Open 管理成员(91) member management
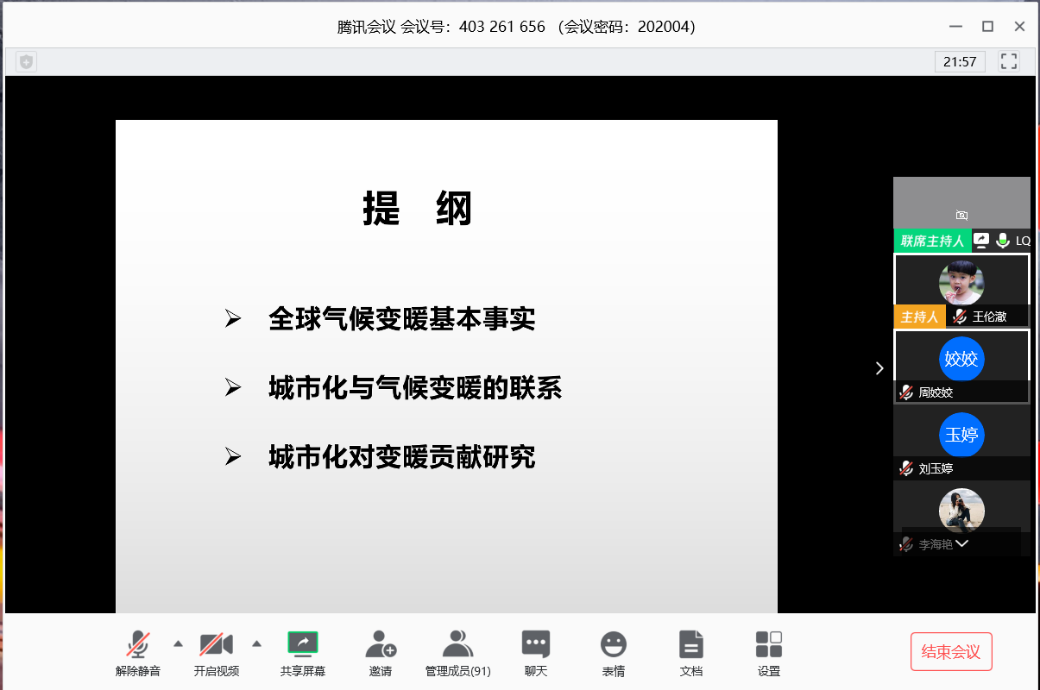1040x690 pixels. (x=457, y=645)
